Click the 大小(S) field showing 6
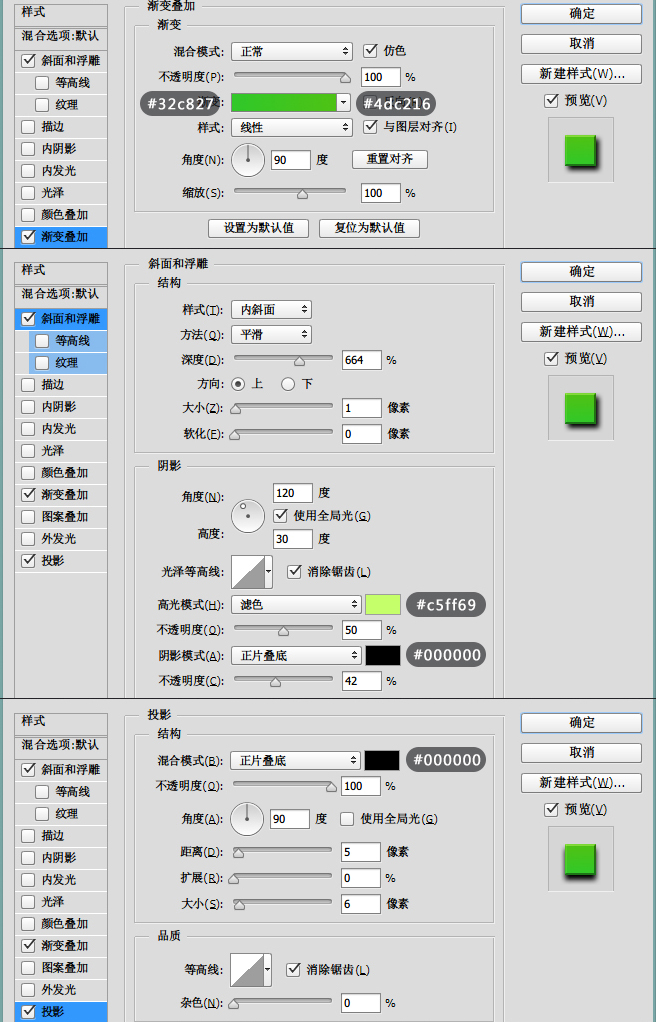656x1022 pixels. [361, 904]
